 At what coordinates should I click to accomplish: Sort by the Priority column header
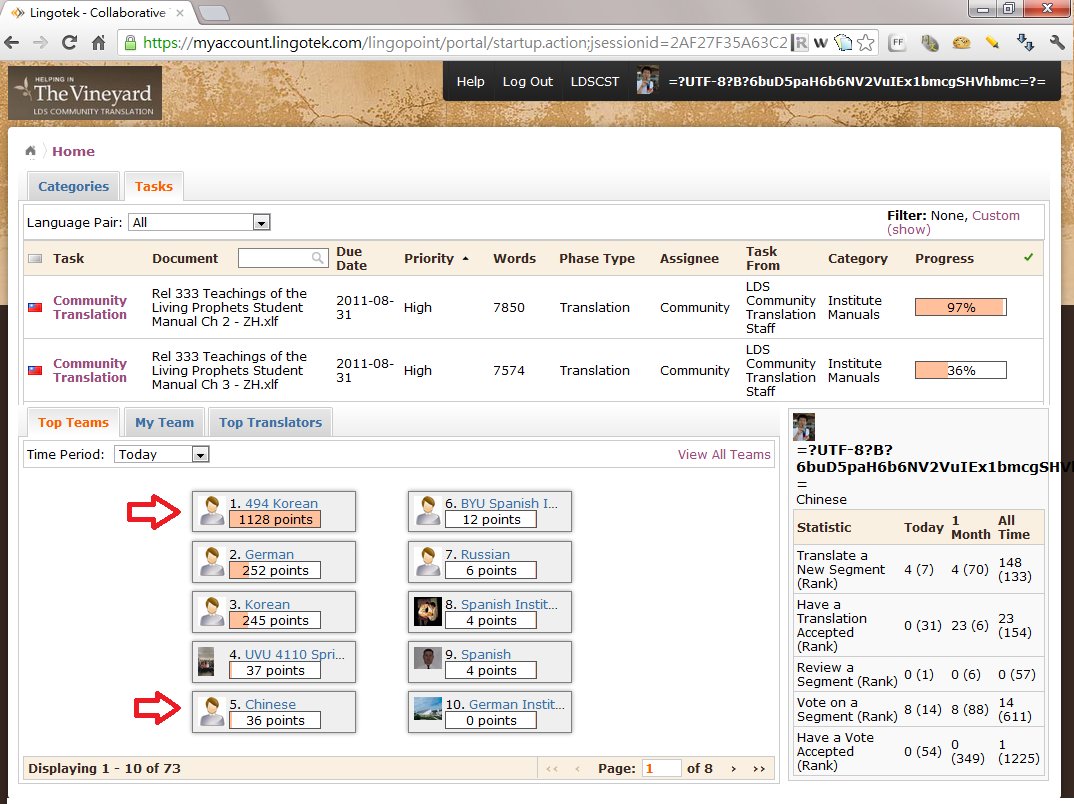point(436,258)
